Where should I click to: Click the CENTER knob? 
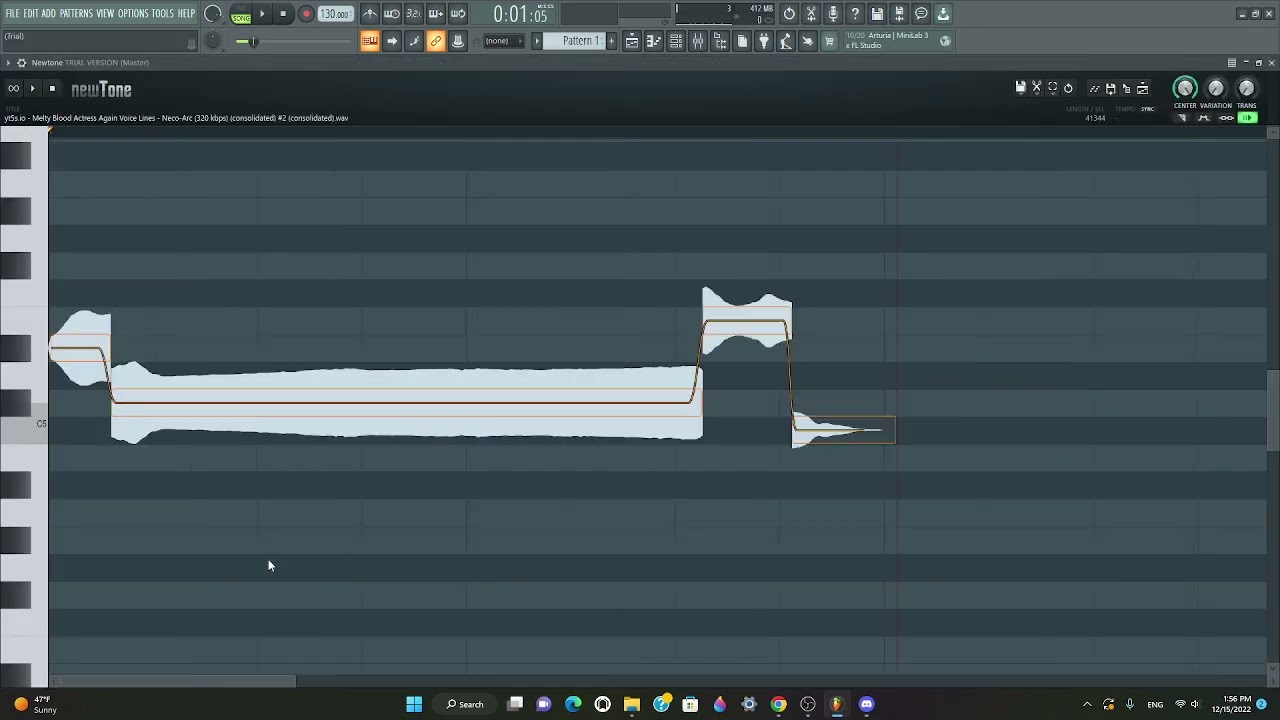pyautogui.click(x=1185, y=89)
